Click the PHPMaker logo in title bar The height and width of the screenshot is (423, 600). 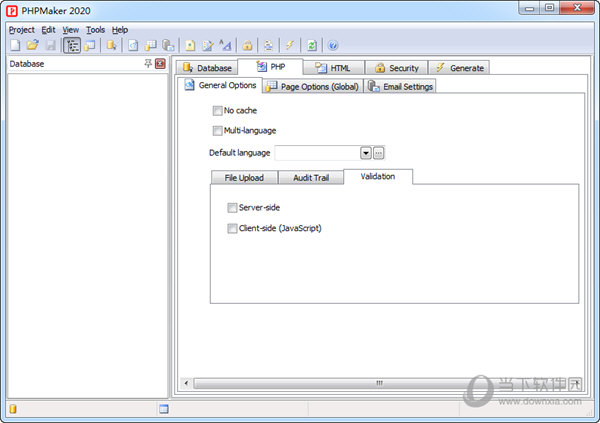tap(11, 11)
